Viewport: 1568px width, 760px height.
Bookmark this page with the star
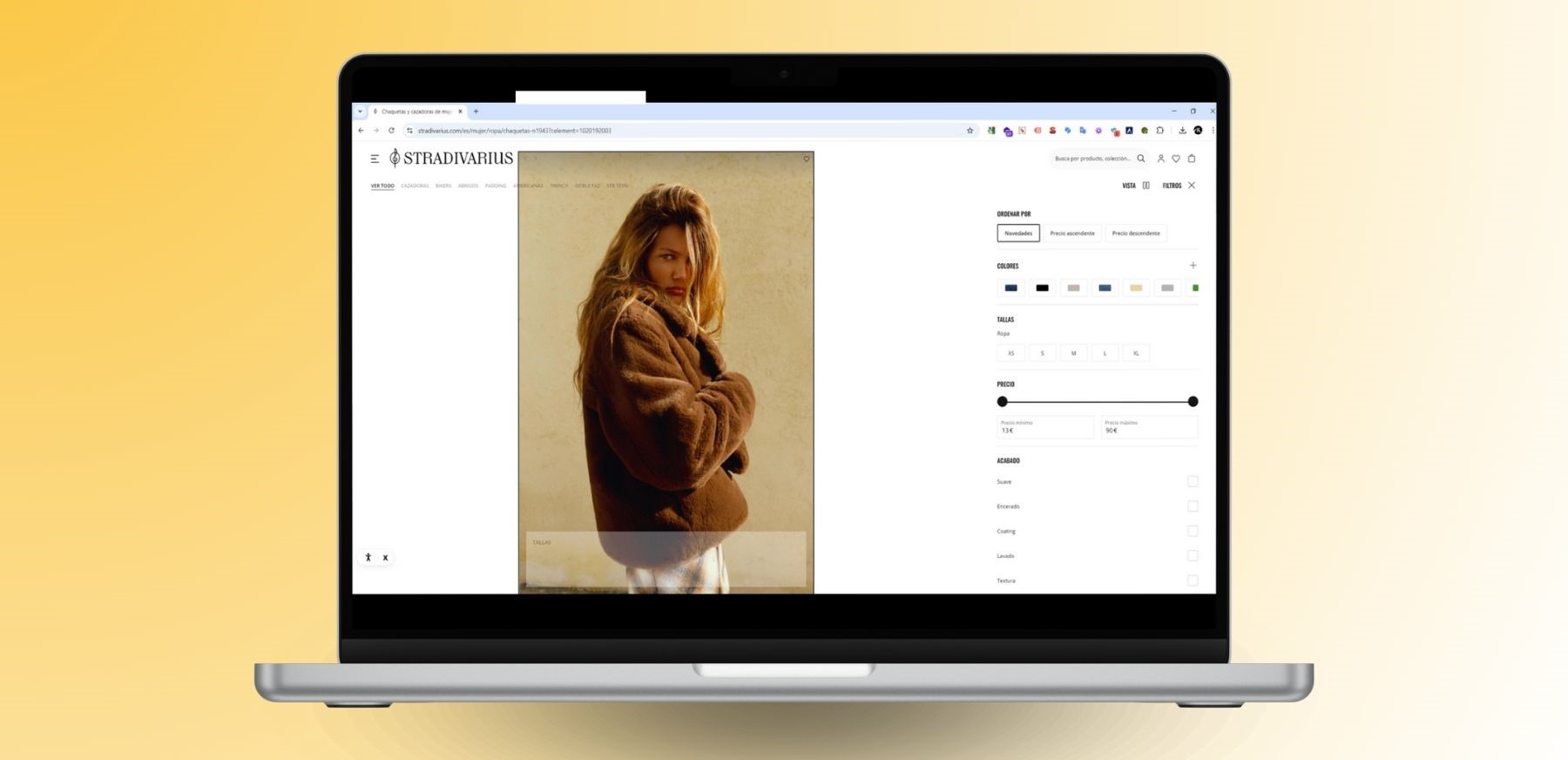click(970, 131)
